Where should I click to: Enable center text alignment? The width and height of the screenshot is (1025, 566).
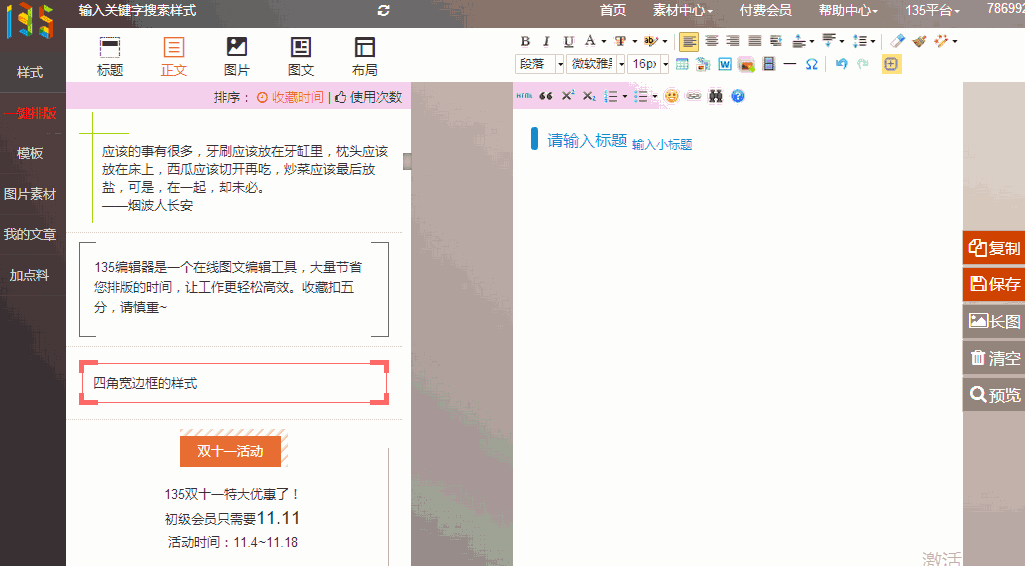712,41
